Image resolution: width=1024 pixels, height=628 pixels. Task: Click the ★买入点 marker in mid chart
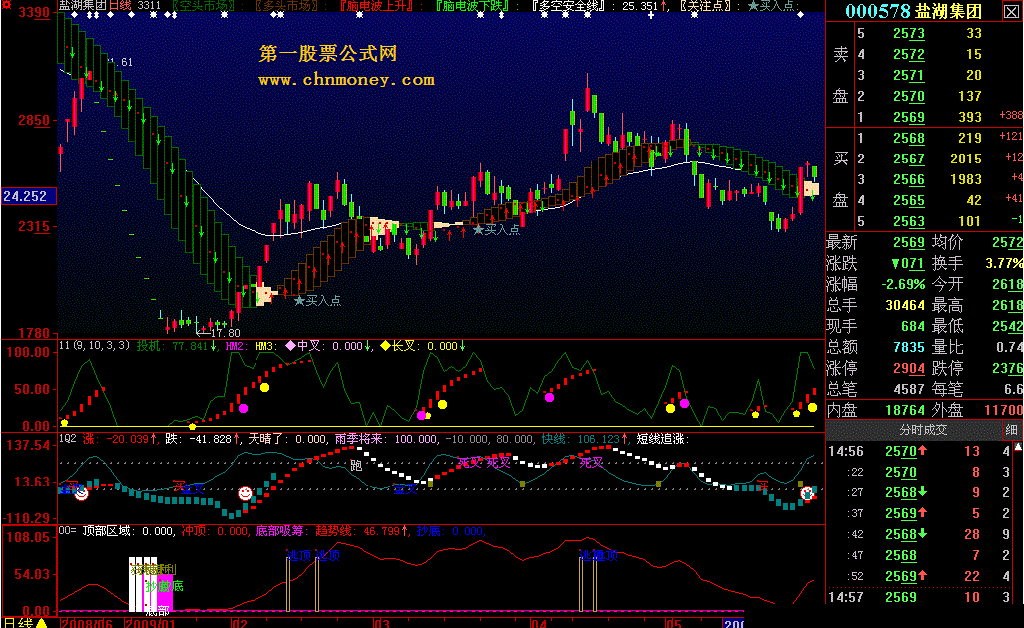(x=496, y=229)
